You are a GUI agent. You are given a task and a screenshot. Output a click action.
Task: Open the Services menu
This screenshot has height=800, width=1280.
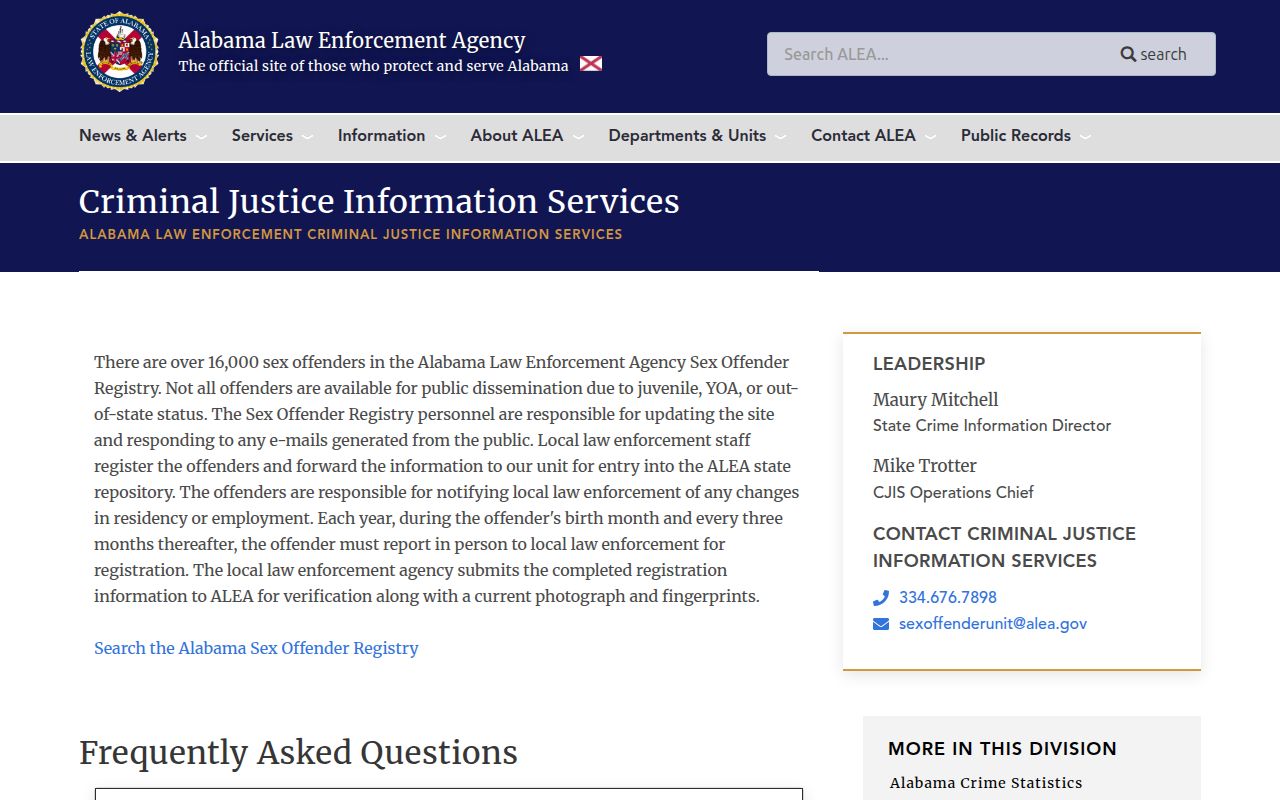[x=262, y=135]
